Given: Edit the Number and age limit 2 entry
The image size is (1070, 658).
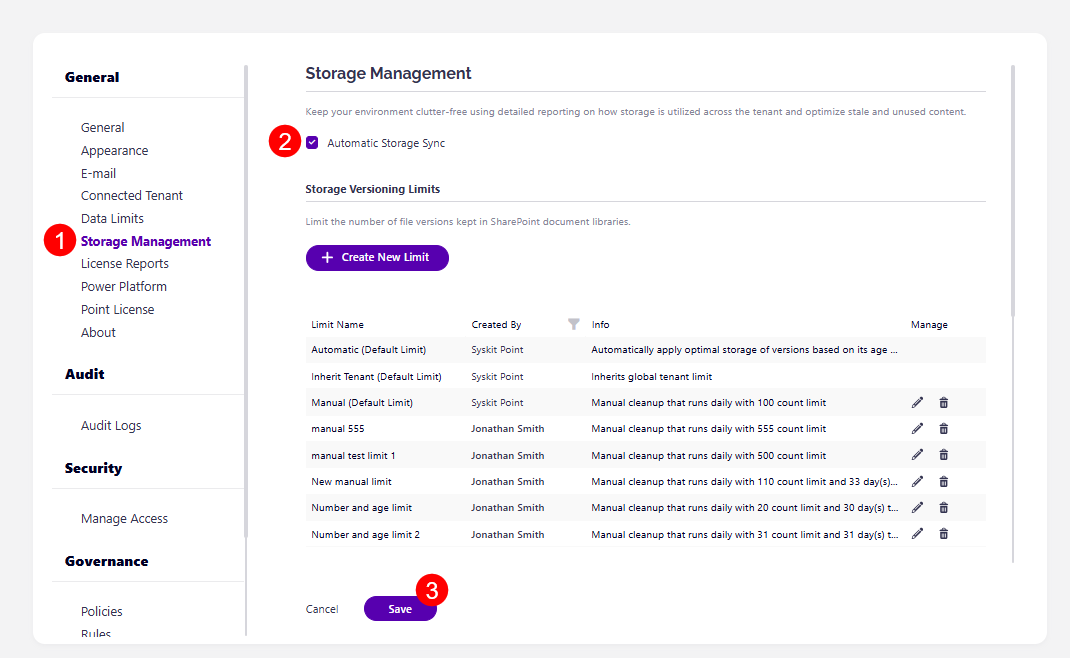Looking at the screenshot, I should [917, 533].
